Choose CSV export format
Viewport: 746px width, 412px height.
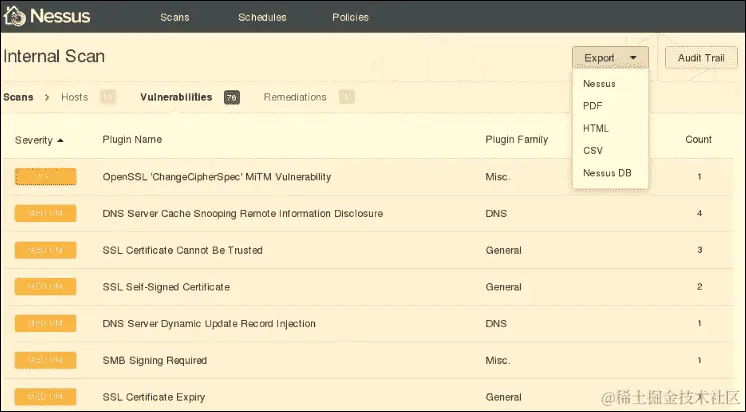(593, 150)
